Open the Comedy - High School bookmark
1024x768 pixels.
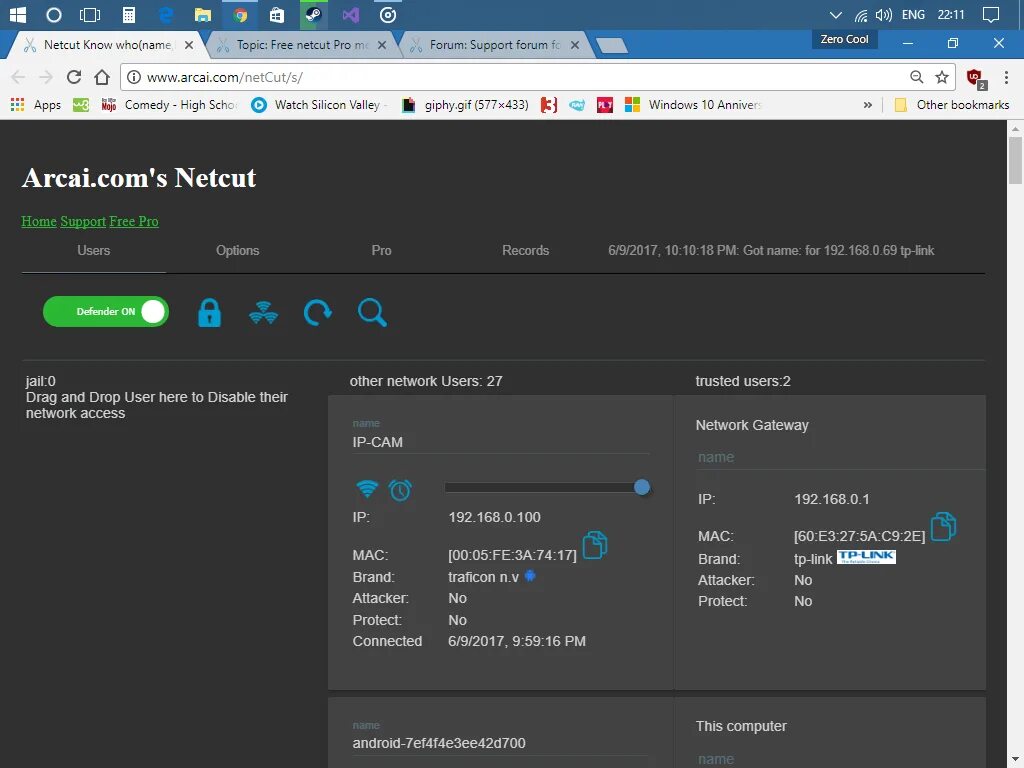coord(170,104)
